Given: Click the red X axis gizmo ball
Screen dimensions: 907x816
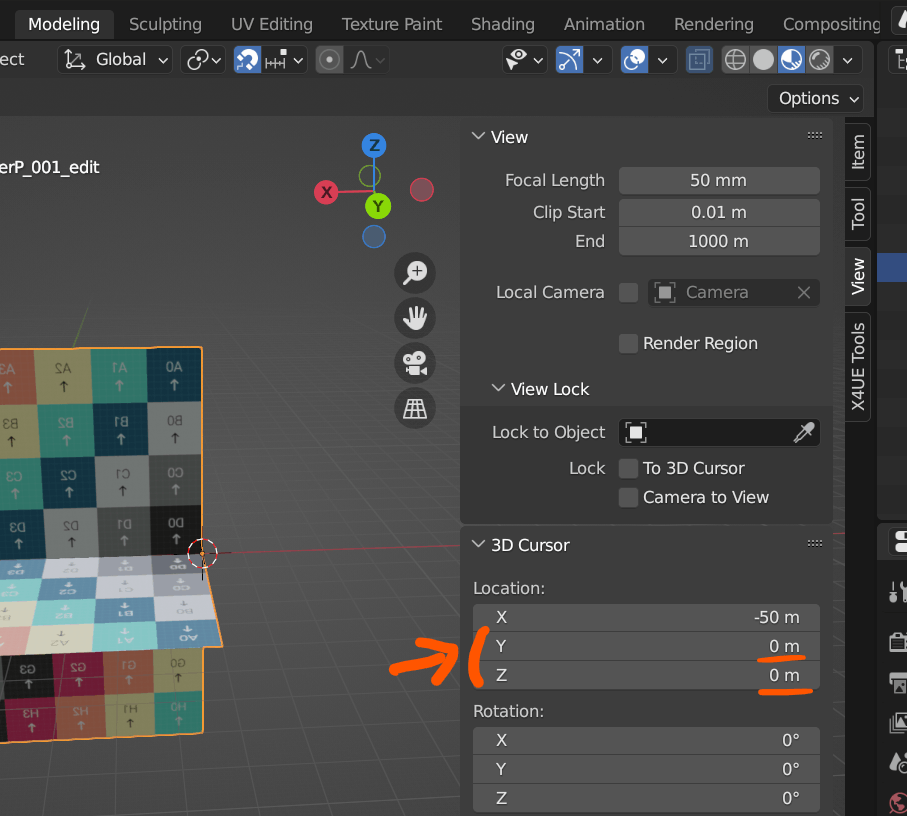Looking at the screenshot, I should click(x=326, y=191).
